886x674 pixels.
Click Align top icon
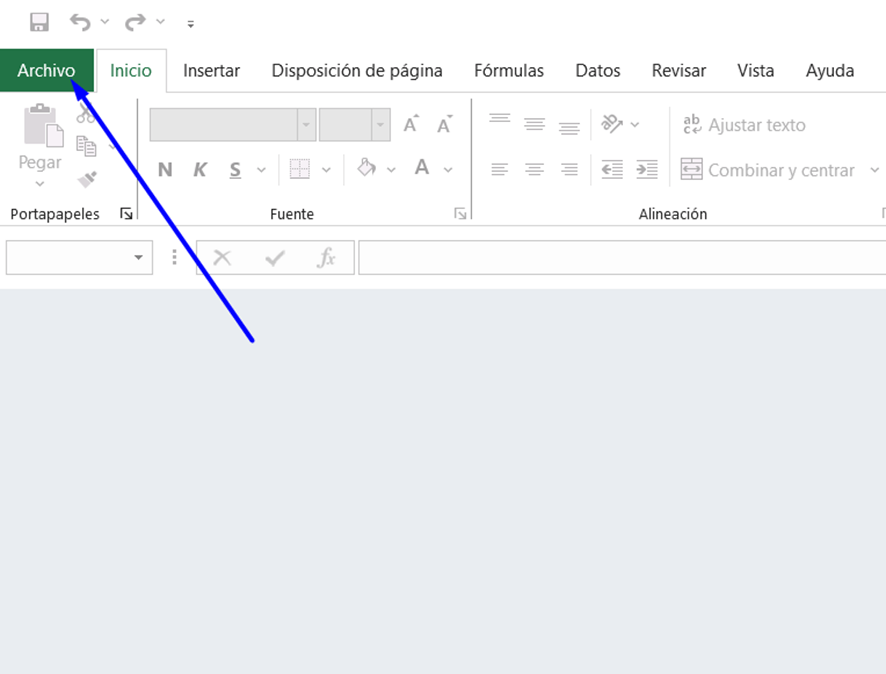(x=500, y=119)
